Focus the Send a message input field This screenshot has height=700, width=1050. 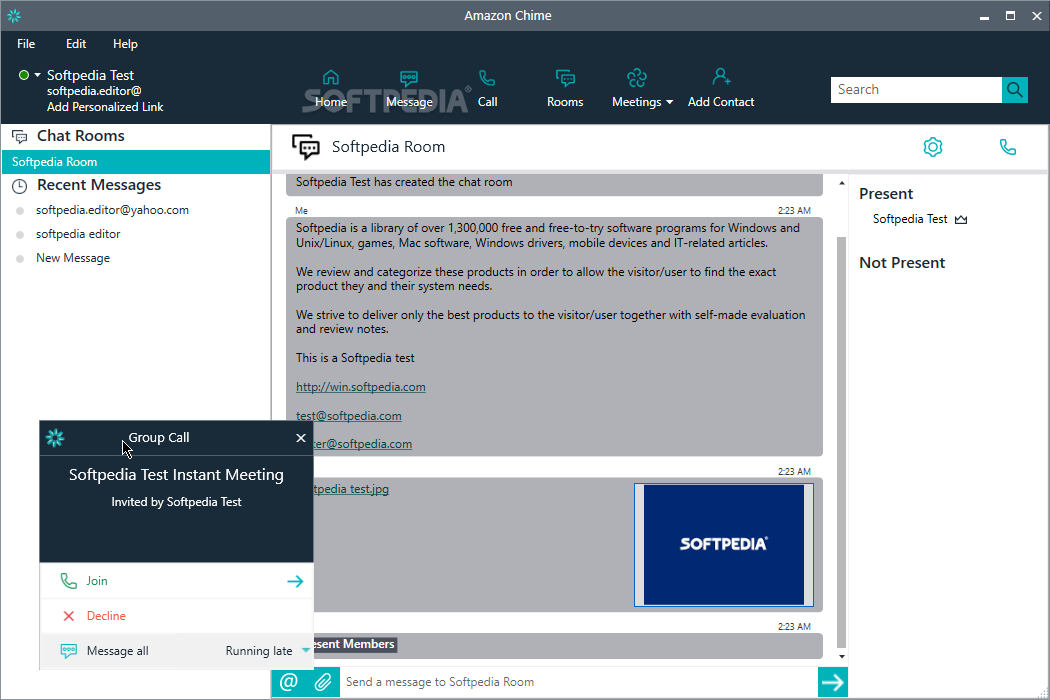coord(579,682)
